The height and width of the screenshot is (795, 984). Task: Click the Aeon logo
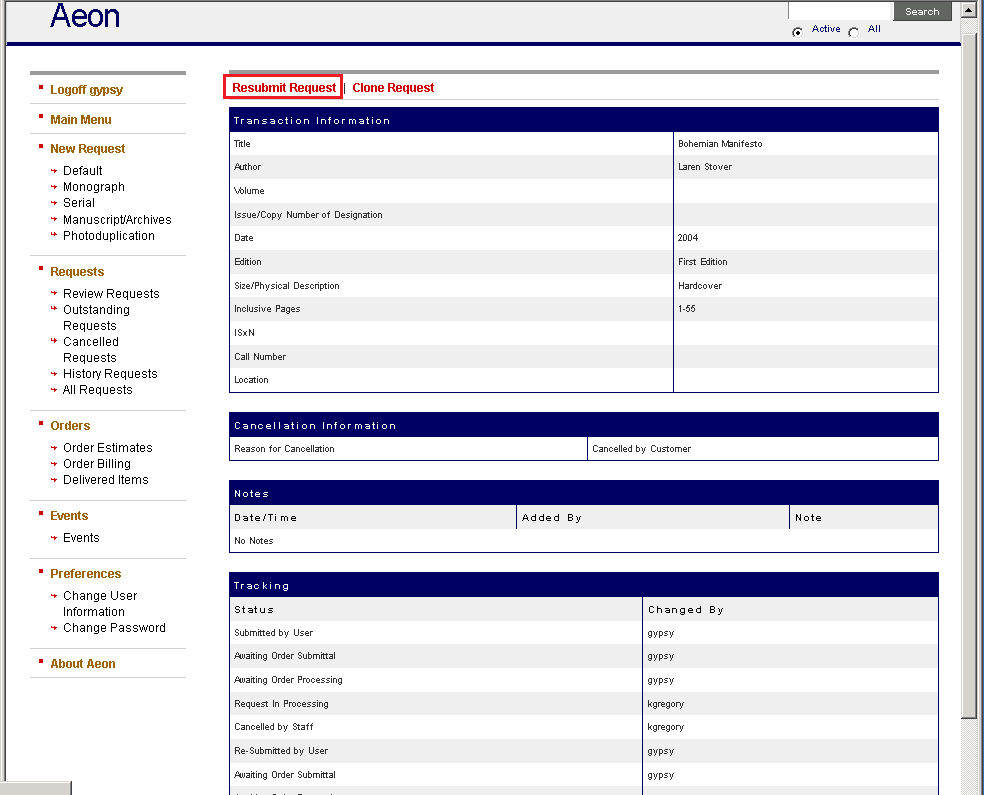coord(85,17)
